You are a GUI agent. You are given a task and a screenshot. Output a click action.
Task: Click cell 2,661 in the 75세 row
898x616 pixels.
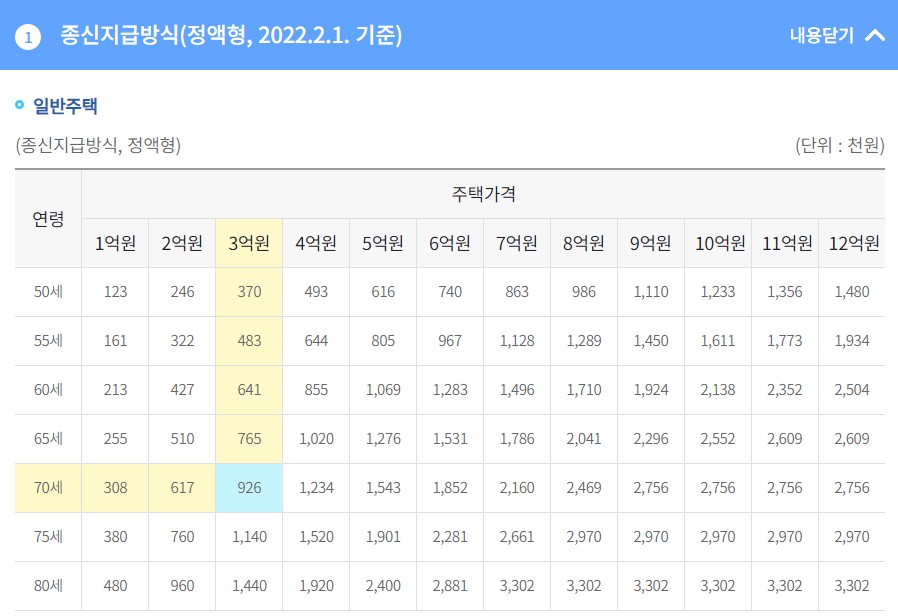pos(517,537)
